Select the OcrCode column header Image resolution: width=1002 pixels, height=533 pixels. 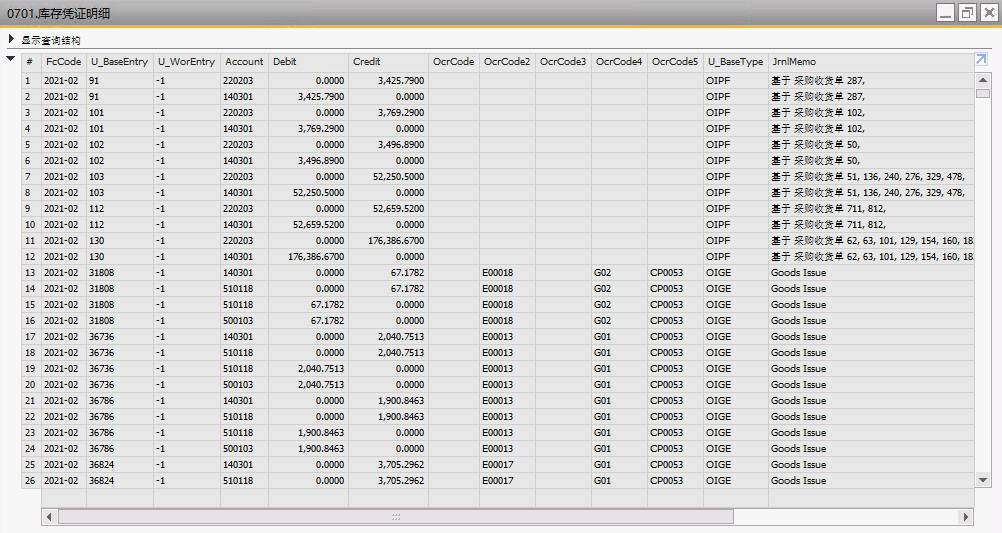(x=454, y=62)
